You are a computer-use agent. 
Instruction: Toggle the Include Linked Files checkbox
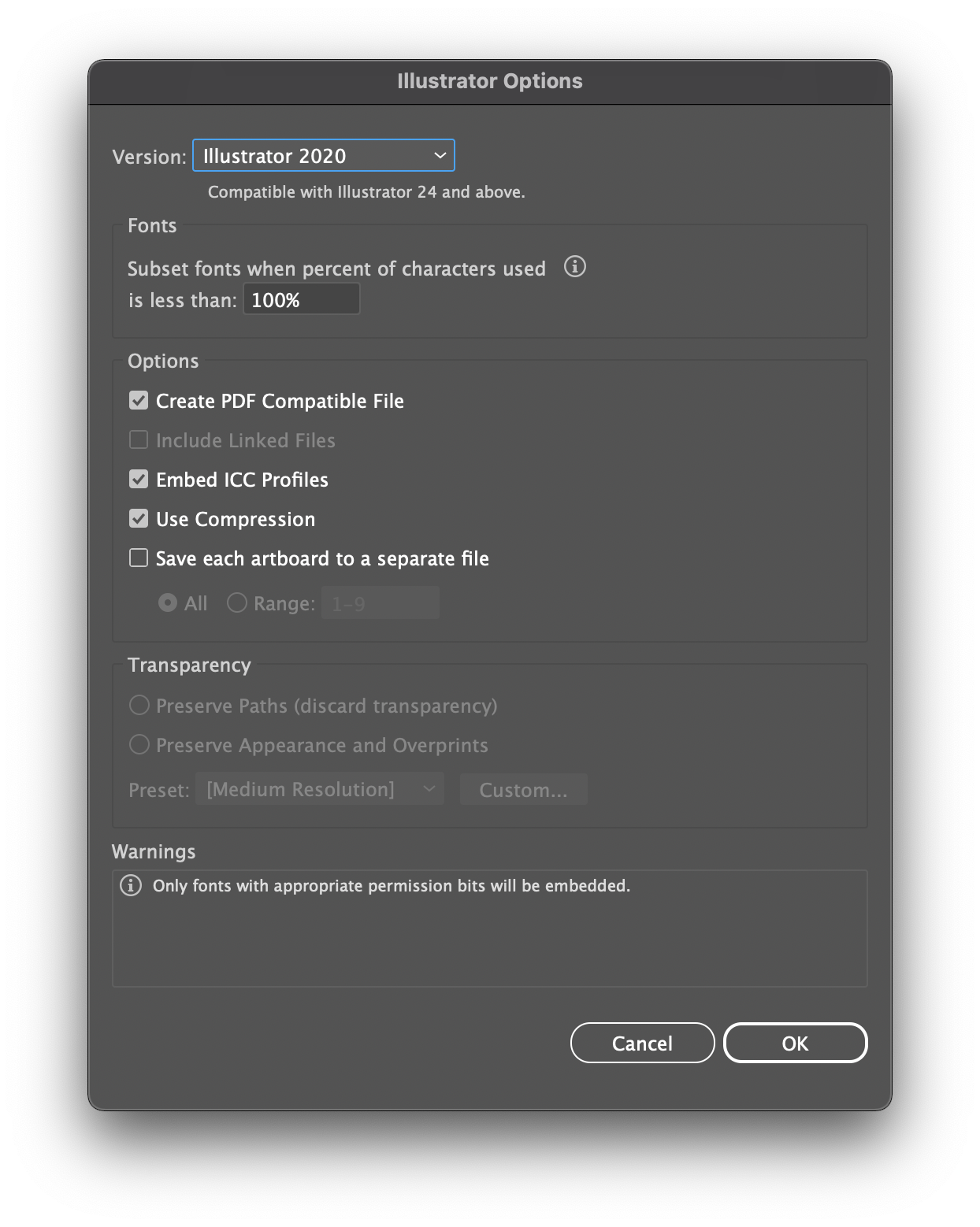tap(139, 440)
